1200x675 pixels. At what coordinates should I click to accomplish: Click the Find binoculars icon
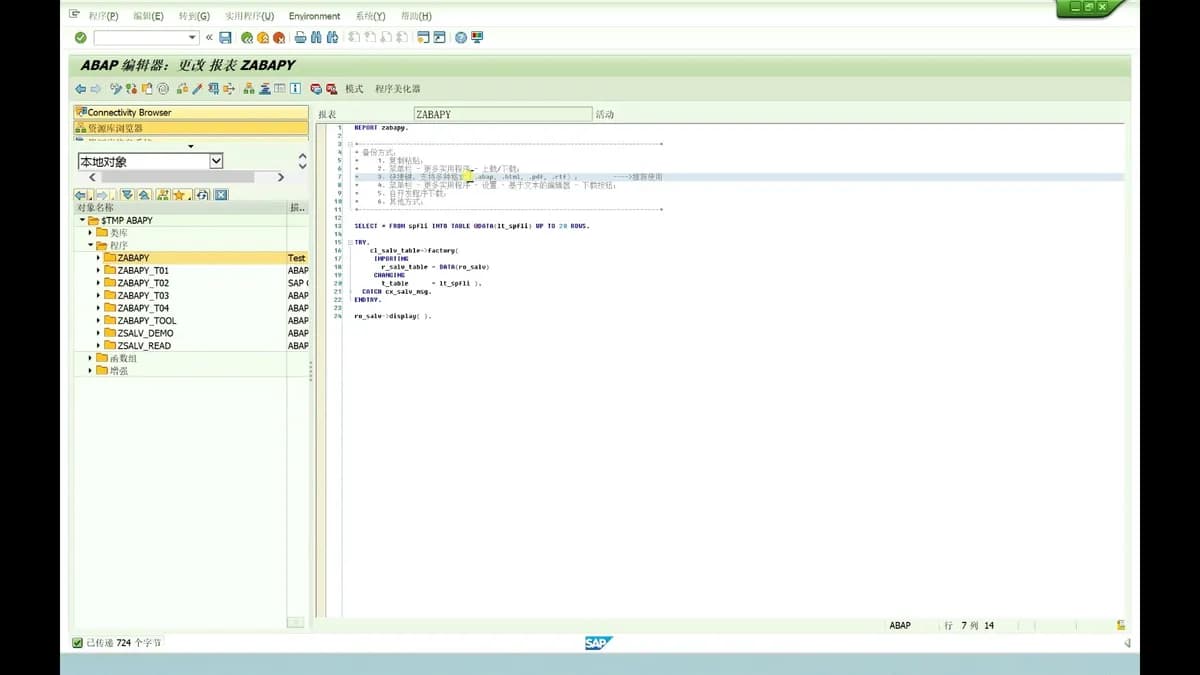pos(316,37)
